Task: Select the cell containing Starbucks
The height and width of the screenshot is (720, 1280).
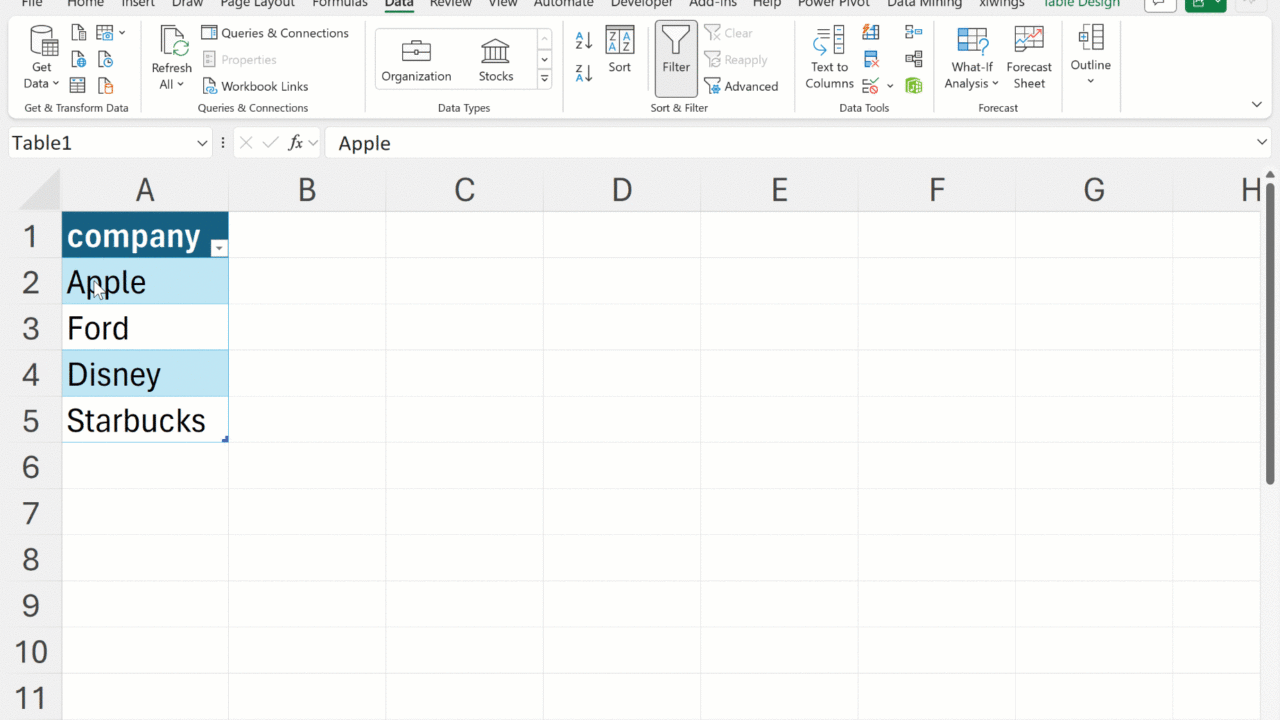Action: [x=145, y=420]
